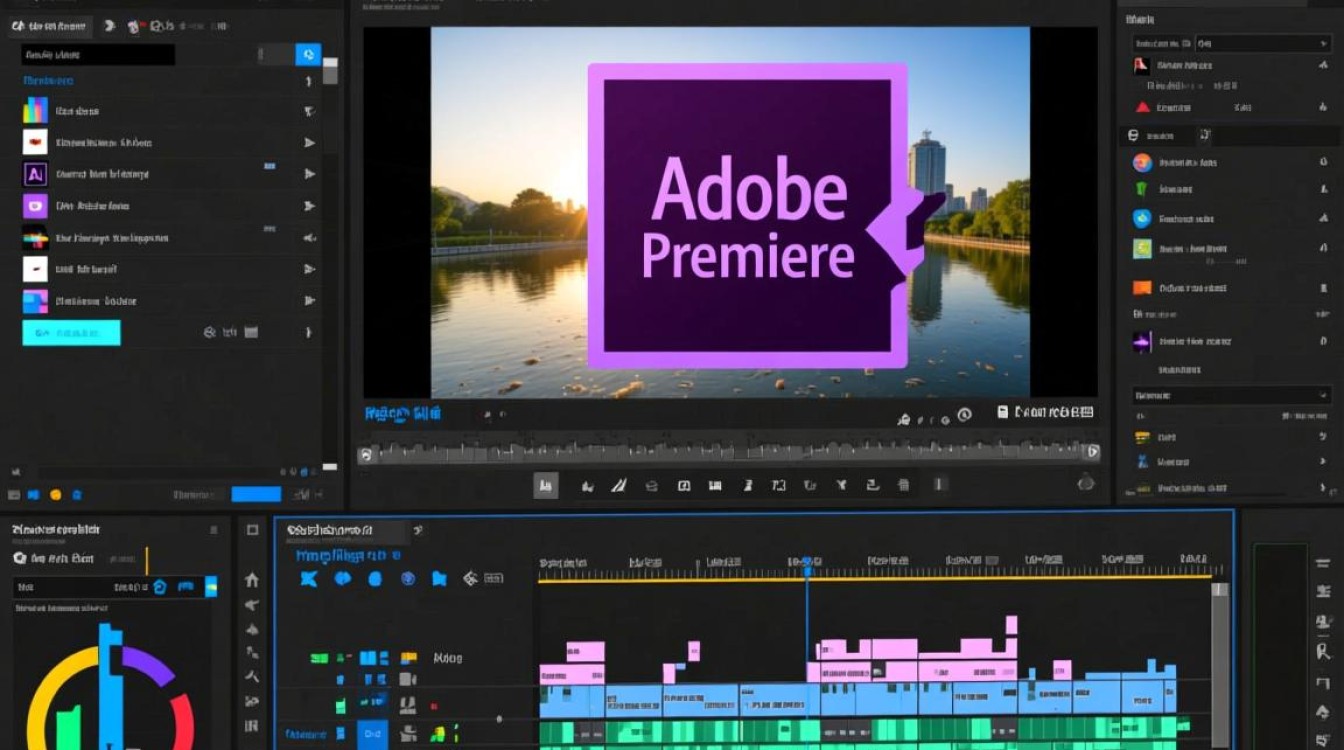Expand the arrow on the color stripes row
The image size is (1344, 750).
coord(309,238)
